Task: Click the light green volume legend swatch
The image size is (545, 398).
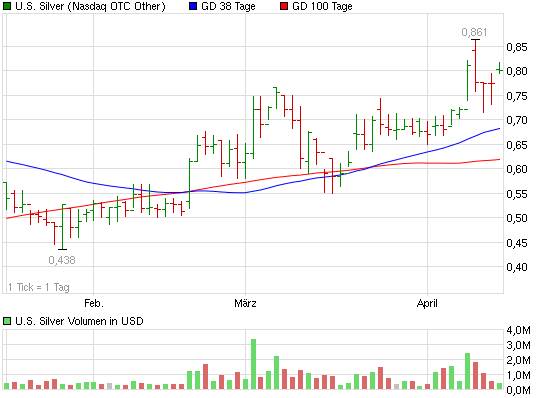Action: [7, 321]
